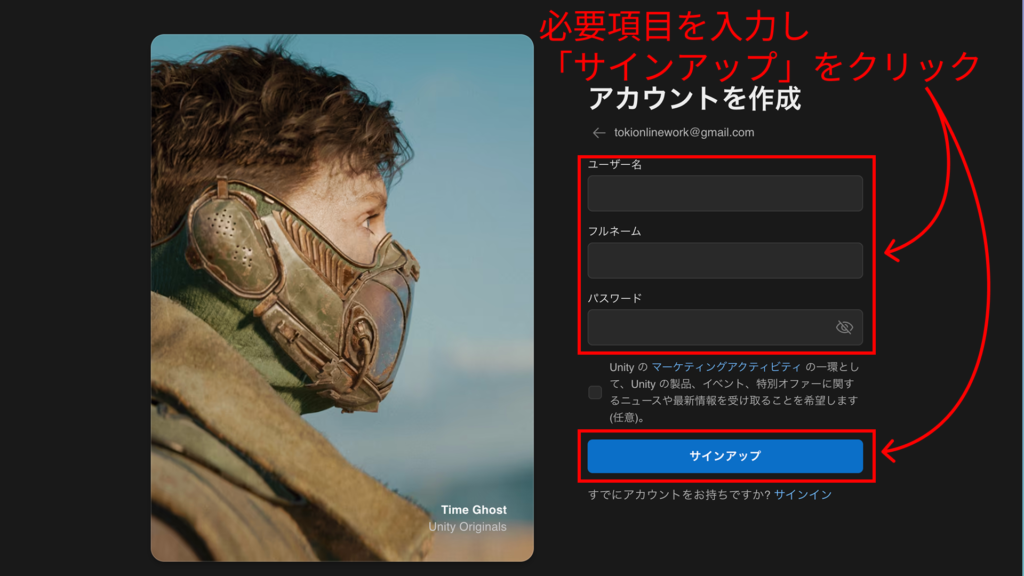Toggle password visibility with the eye icon
1024x576 pixels.
click(x=843, y=327)
